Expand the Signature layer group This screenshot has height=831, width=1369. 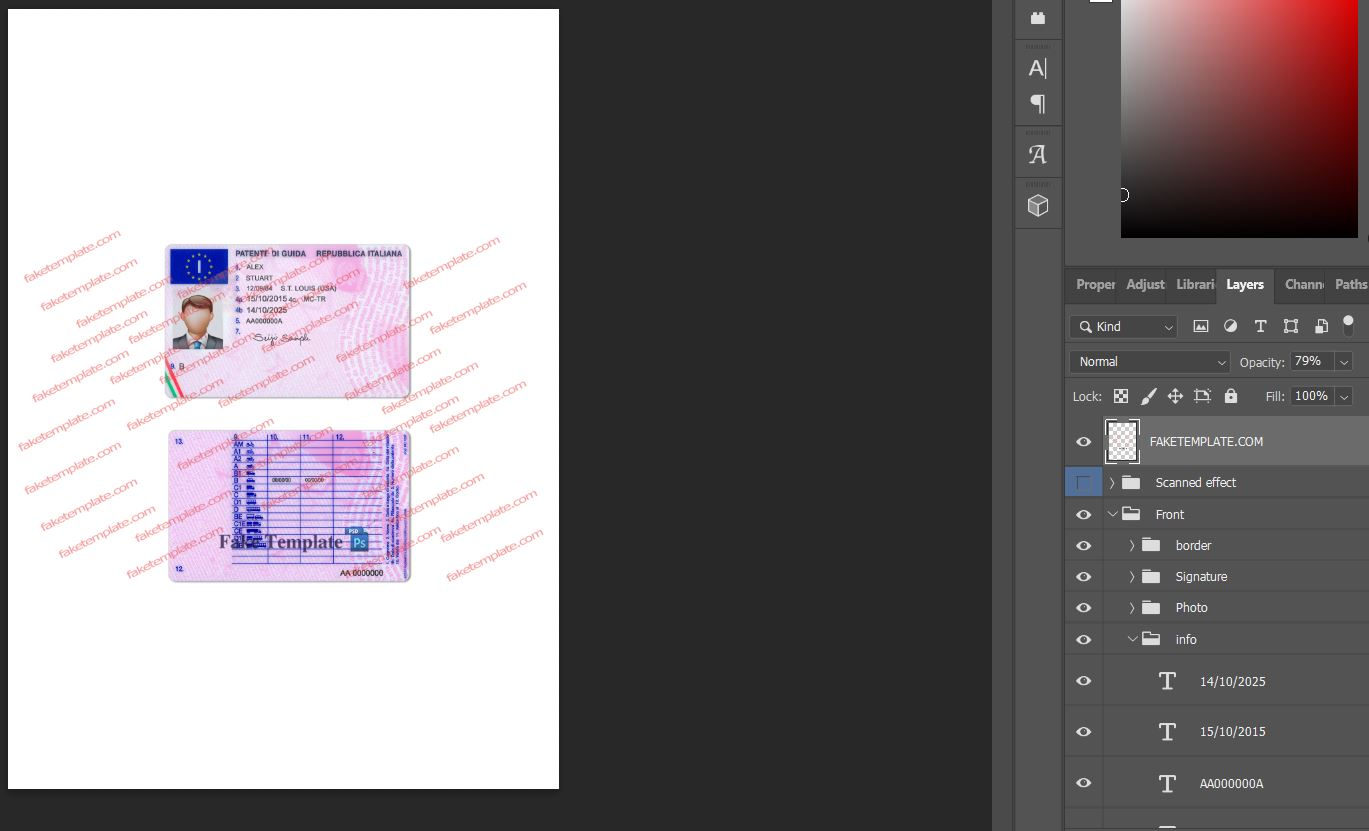(1132, 577)
